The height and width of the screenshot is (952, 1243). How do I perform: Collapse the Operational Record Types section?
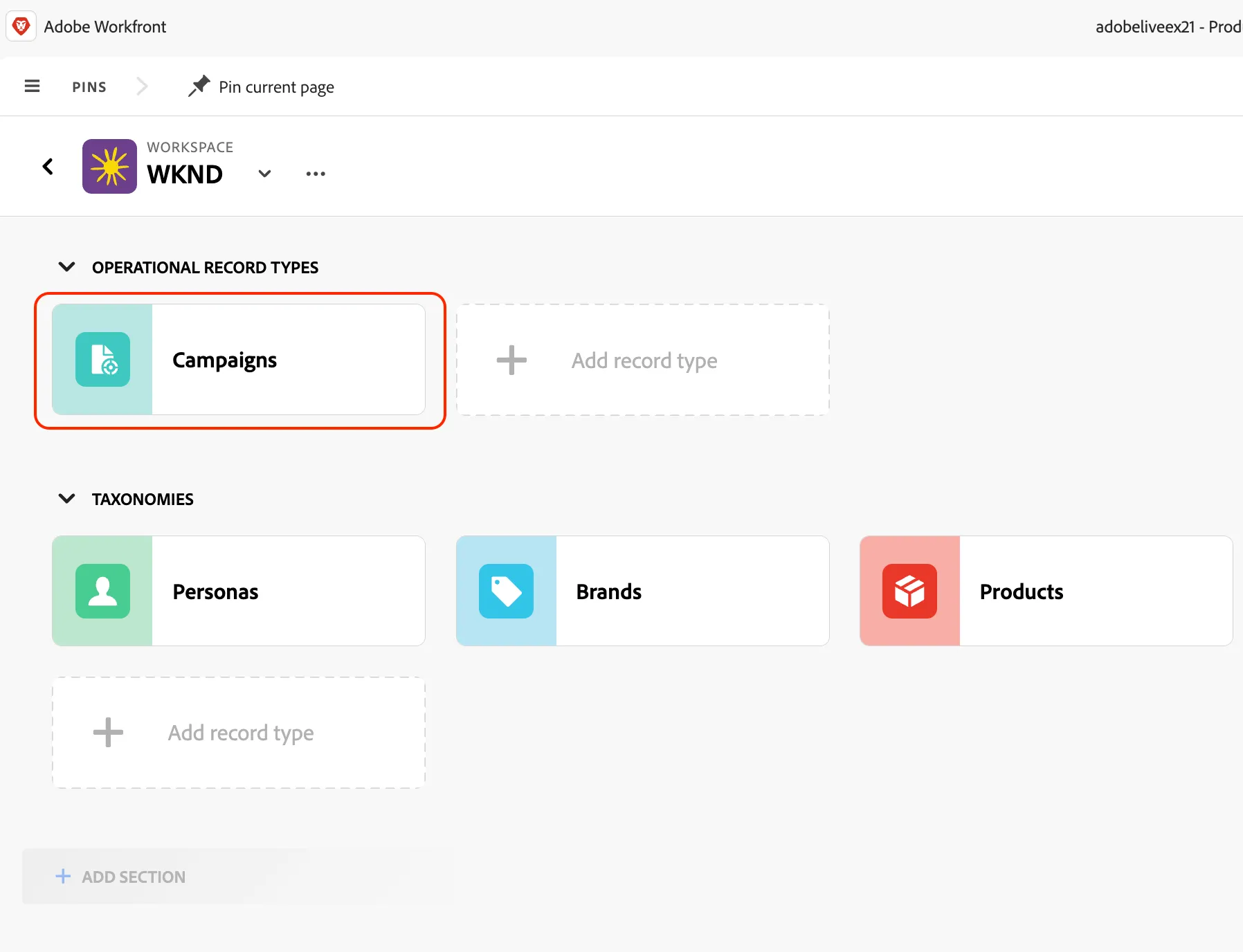coord(66,267)
